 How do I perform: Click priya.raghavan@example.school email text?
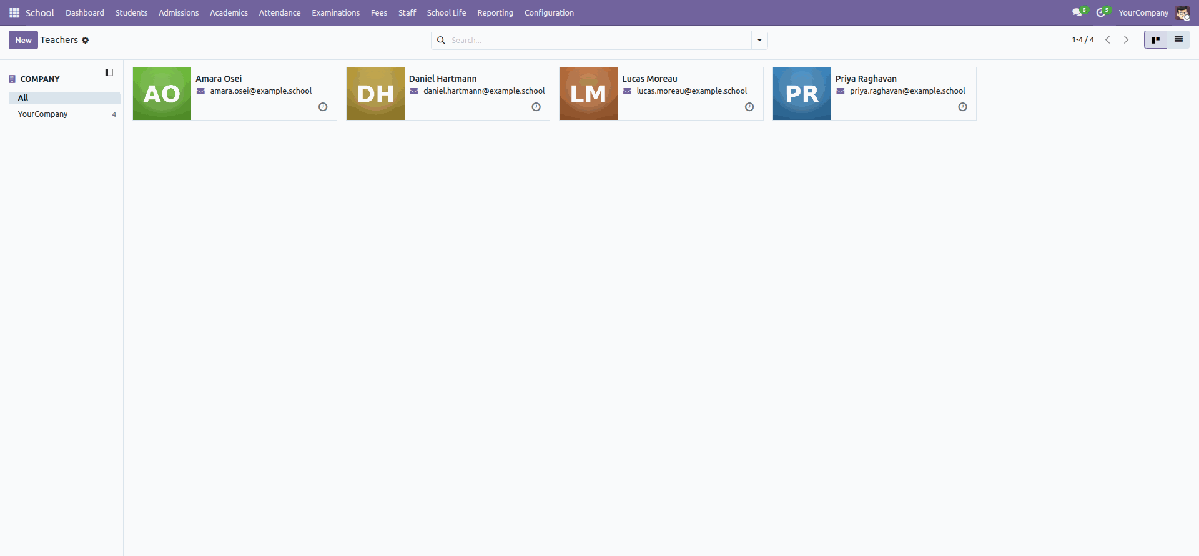pyautogui.click(x=908, y=91)
